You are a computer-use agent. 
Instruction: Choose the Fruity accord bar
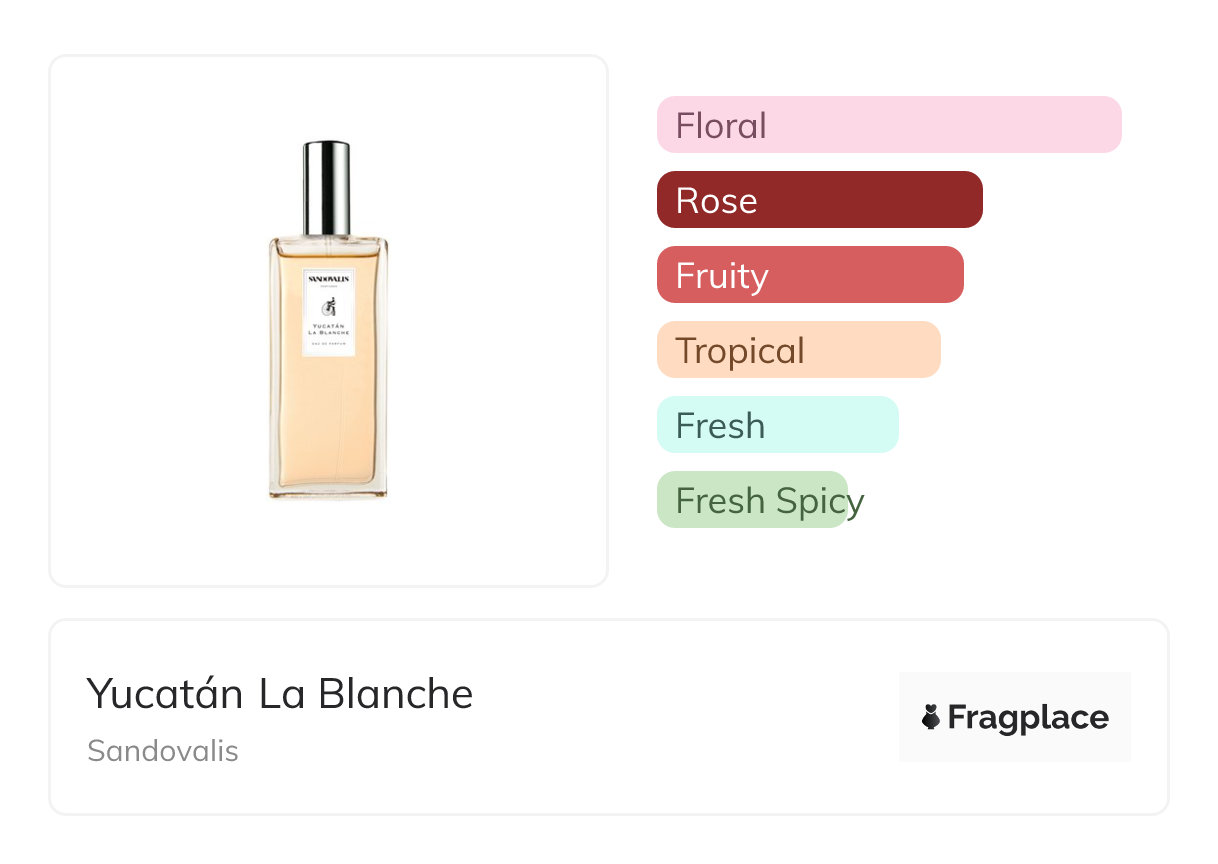810,275
